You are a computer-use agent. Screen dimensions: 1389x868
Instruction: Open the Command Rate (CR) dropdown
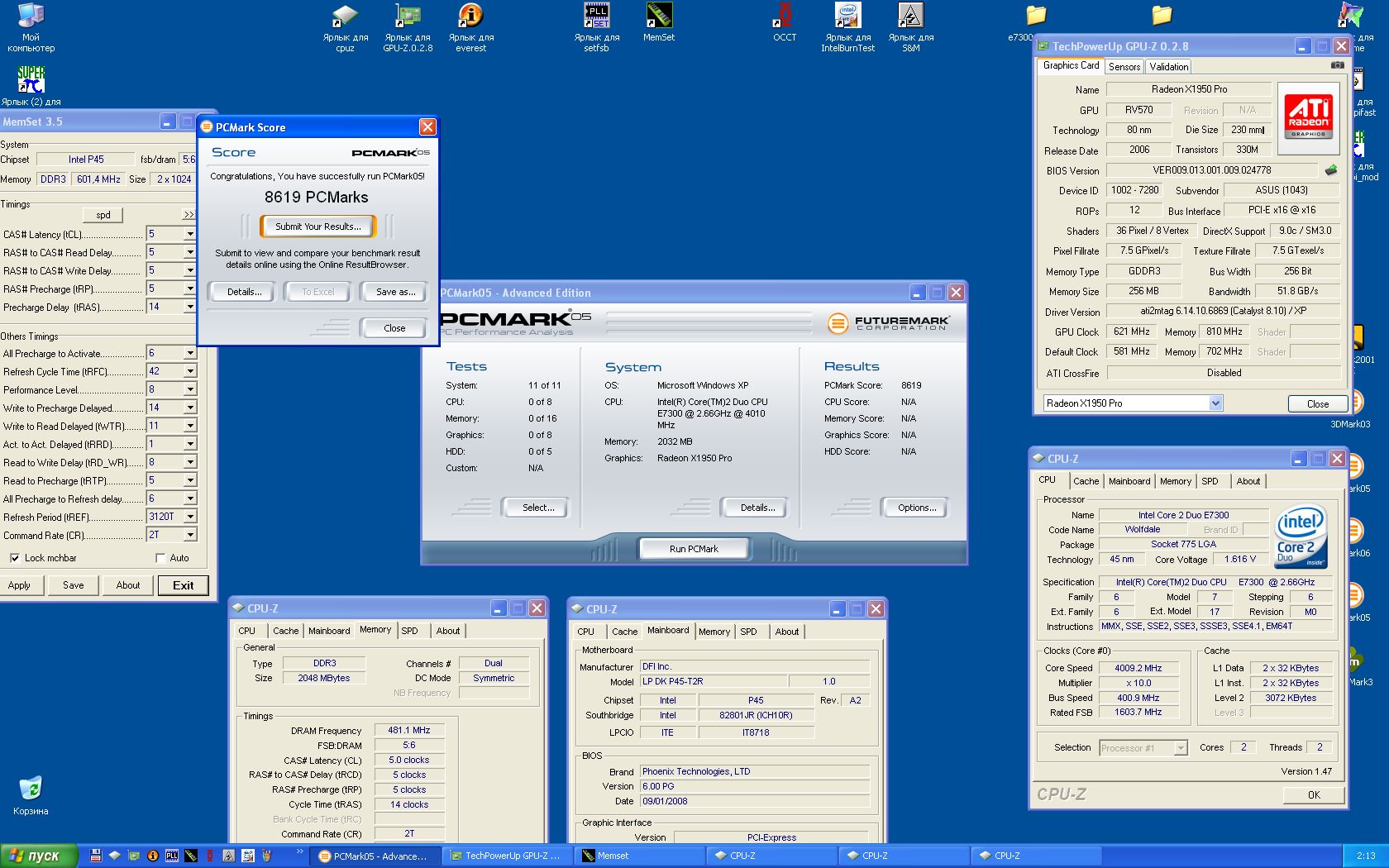189,535
